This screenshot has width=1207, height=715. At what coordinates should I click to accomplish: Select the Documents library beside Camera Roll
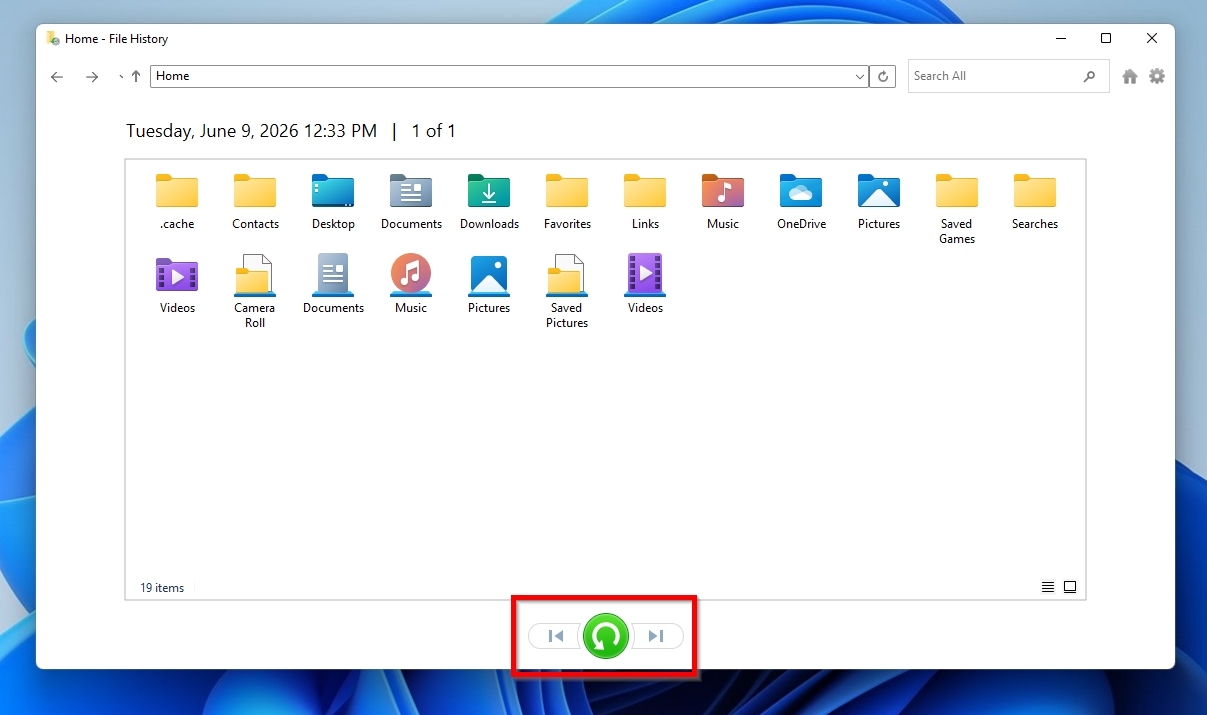coord(333,285)
